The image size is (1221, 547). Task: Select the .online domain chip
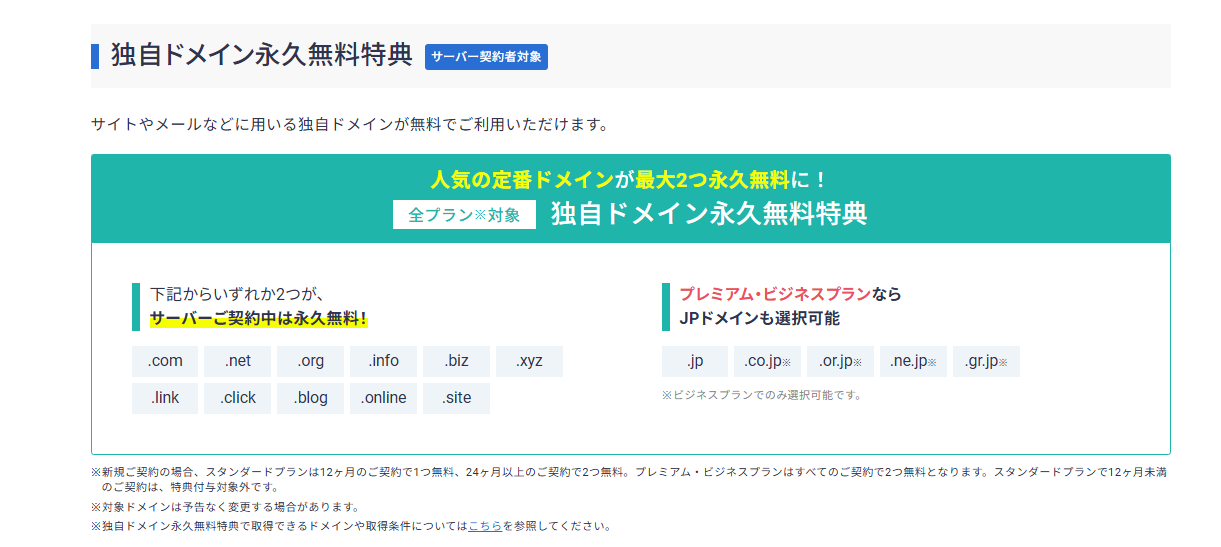click(x=383, y=398)
